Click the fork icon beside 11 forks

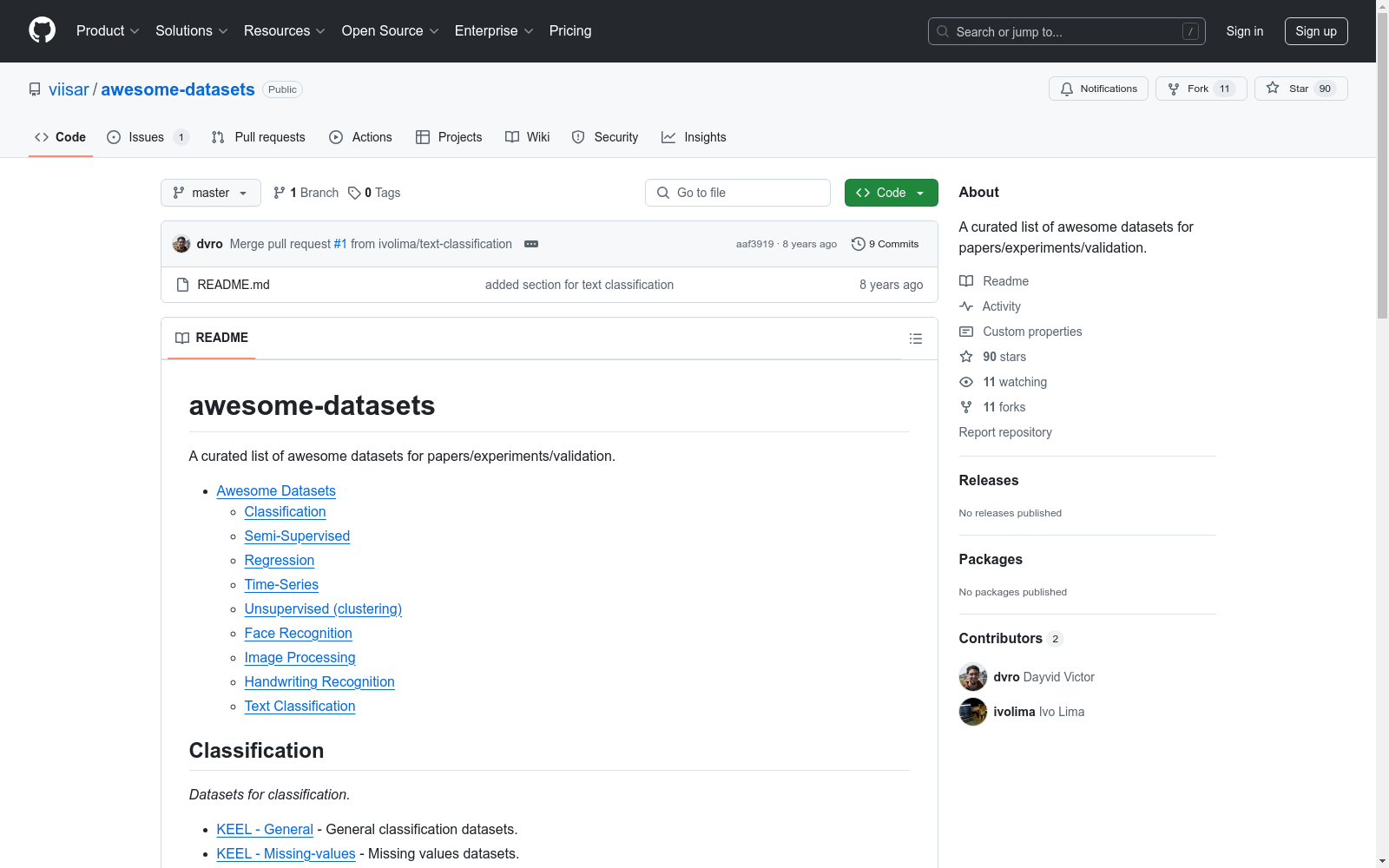(966, 407)
